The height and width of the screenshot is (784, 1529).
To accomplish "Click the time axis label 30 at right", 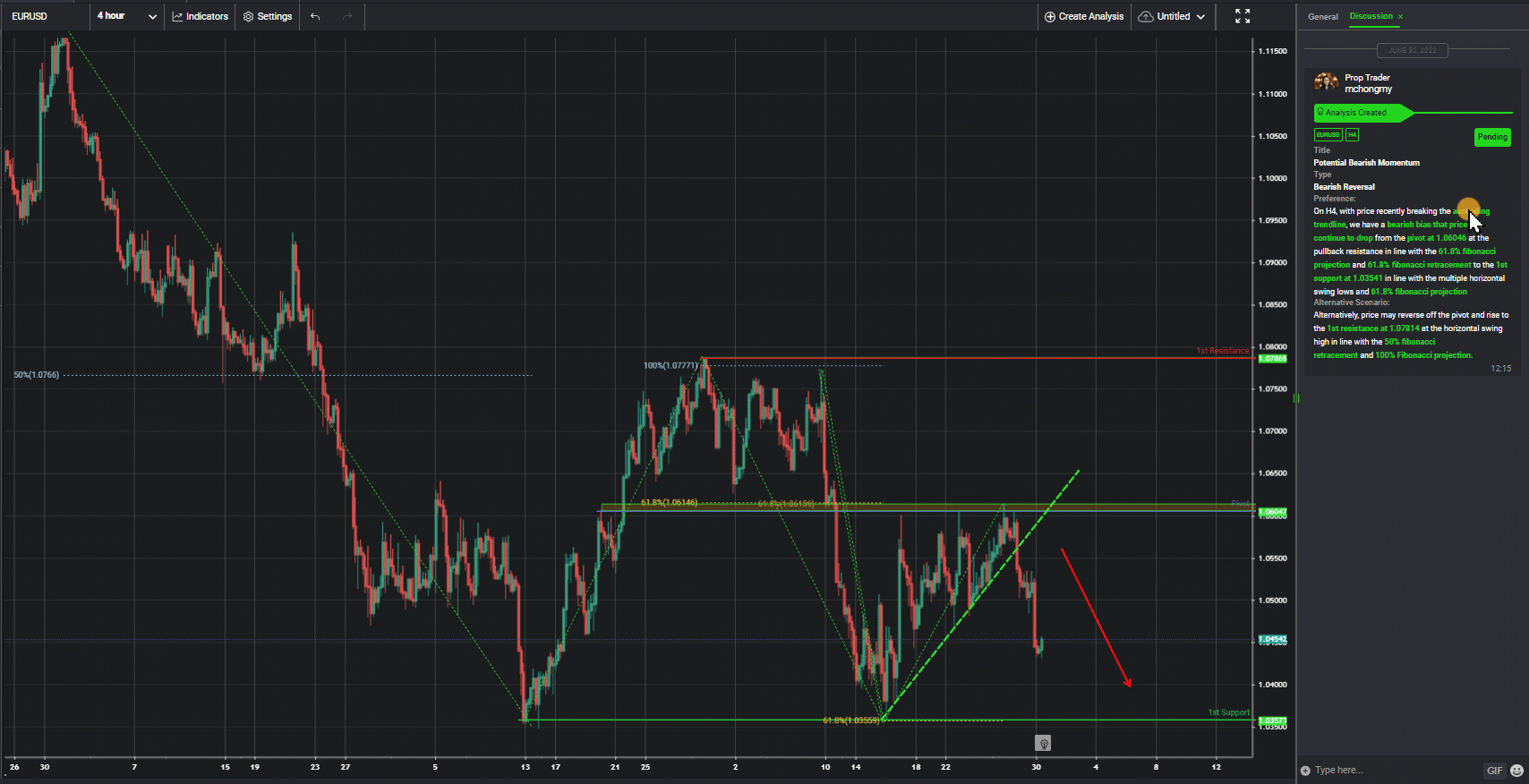I will pos(1036,767).
